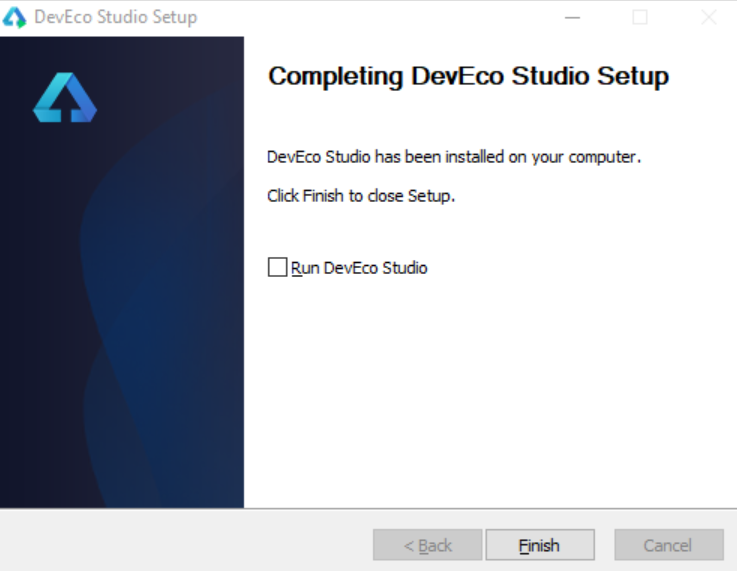
Task: Click the gray footer bar left of Back
Action: [x=186, y=540]
